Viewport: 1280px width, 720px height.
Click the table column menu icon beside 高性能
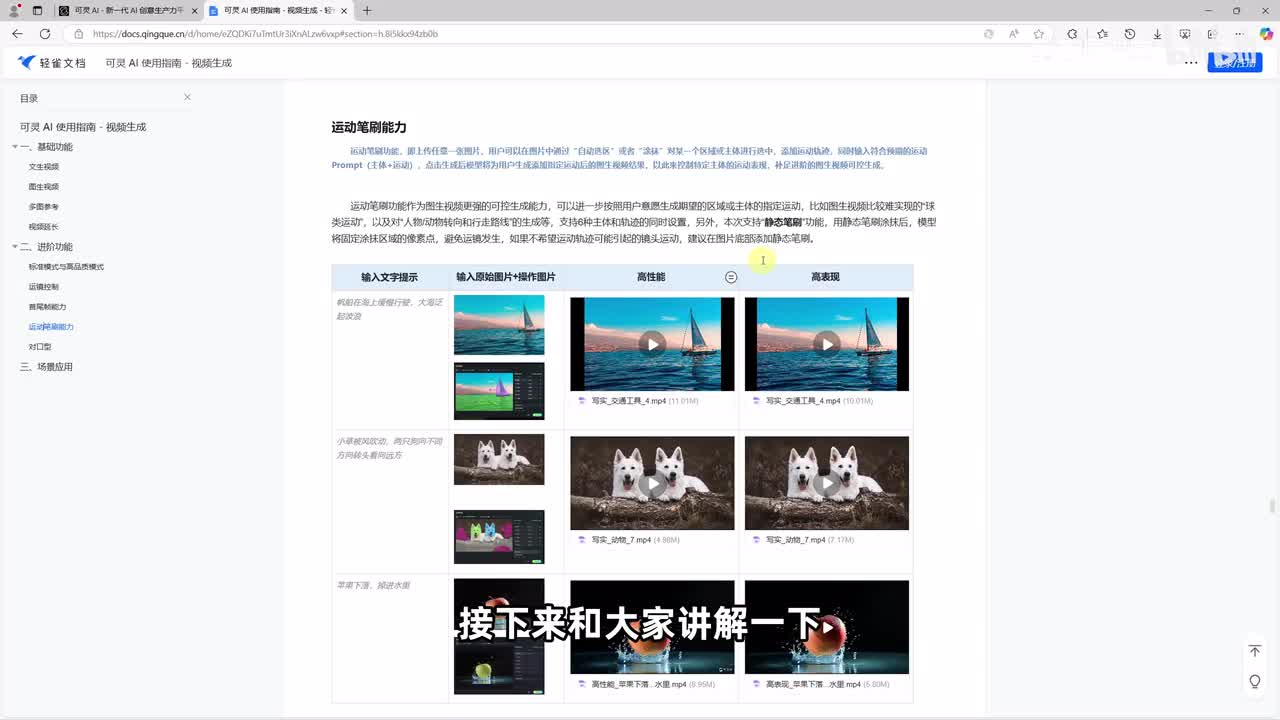click(x=731, y=277)
